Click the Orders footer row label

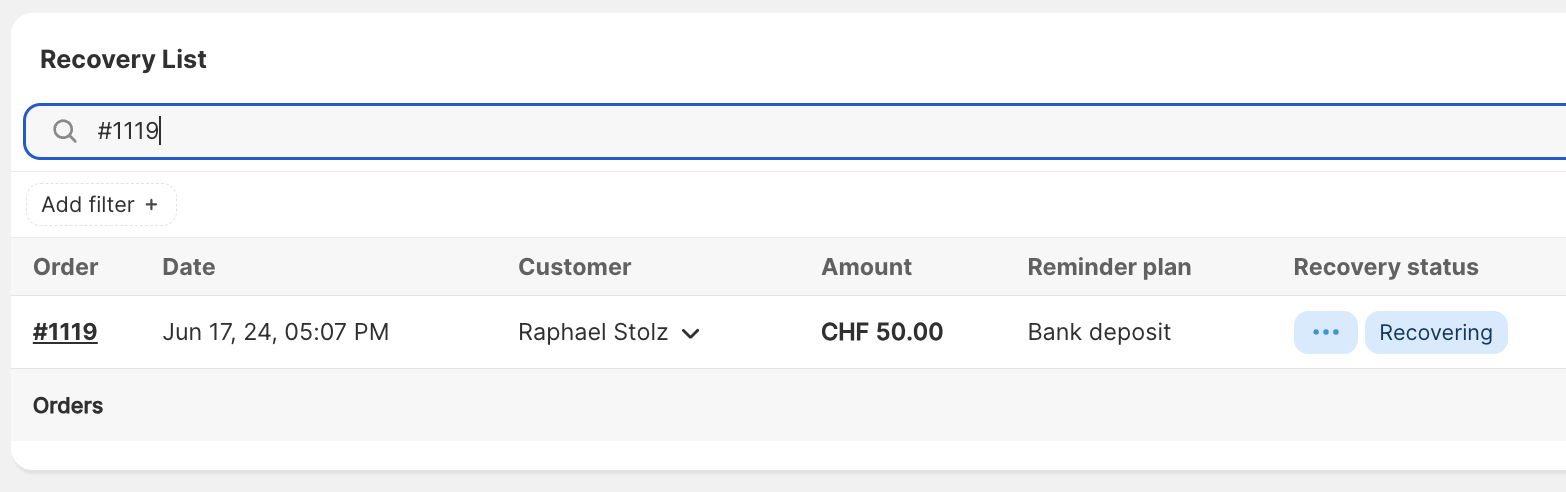point(68,405)
